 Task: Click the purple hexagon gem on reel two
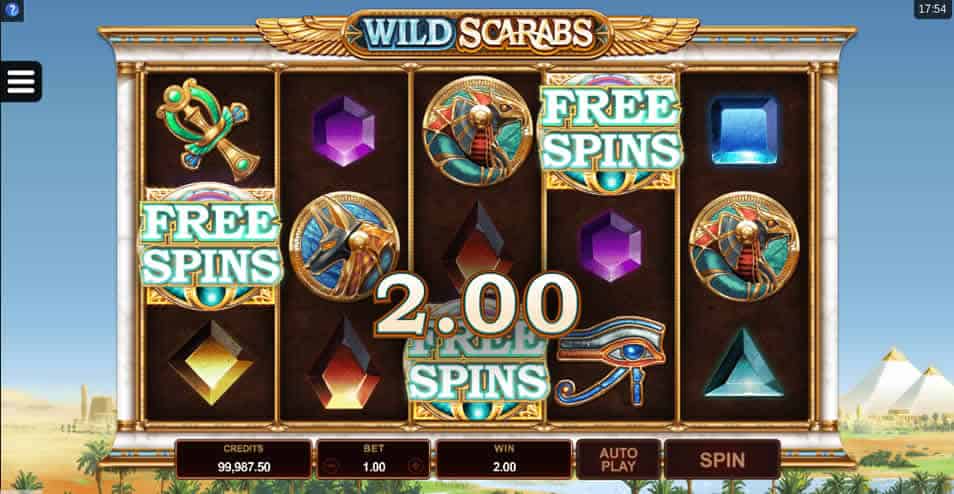point(344,131)
